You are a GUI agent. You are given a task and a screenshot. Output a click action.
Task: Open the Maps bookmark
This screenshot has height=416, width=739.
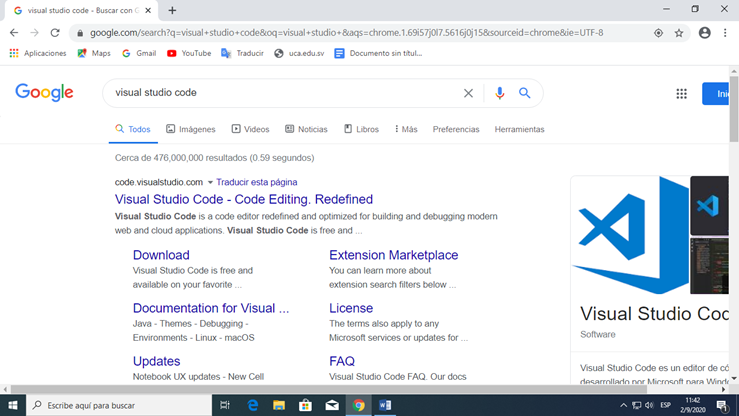pos(94,53)
